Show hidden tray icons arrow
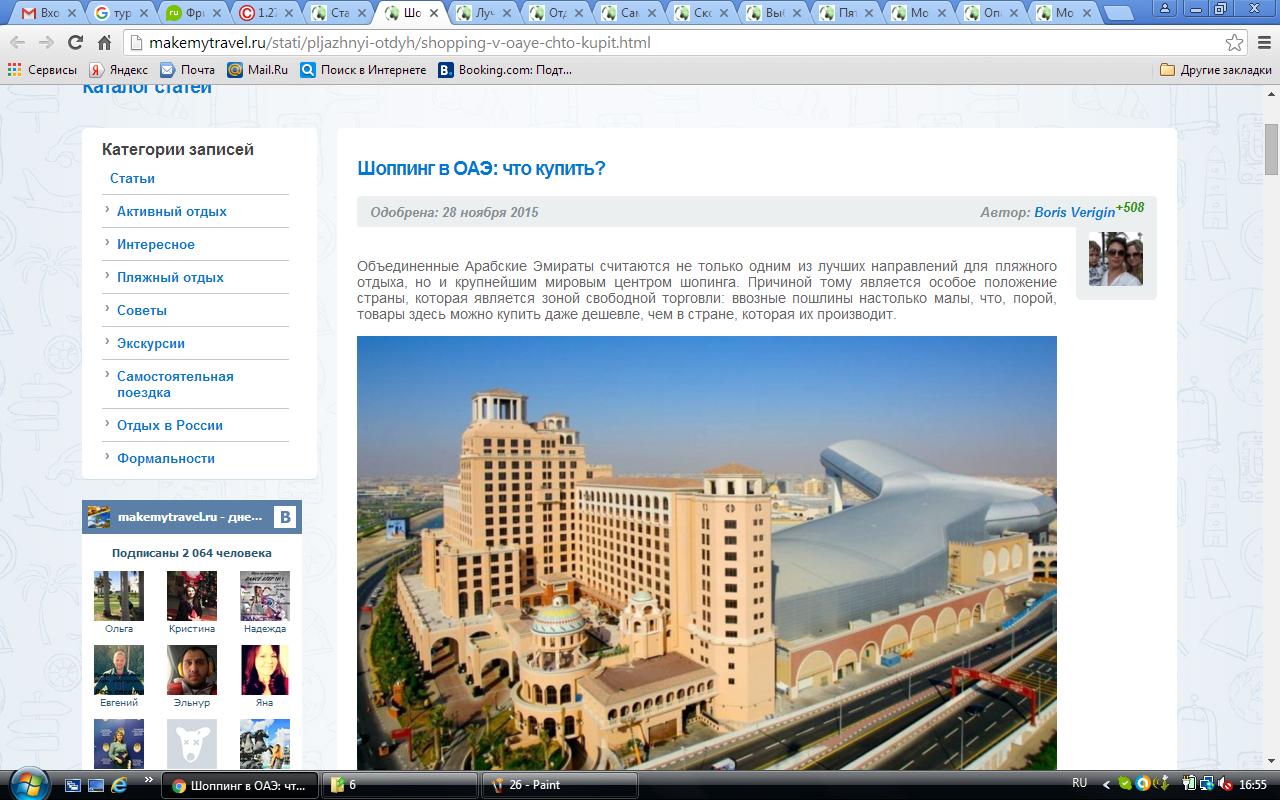1280x800 pixels. (x=1107, y=784)
